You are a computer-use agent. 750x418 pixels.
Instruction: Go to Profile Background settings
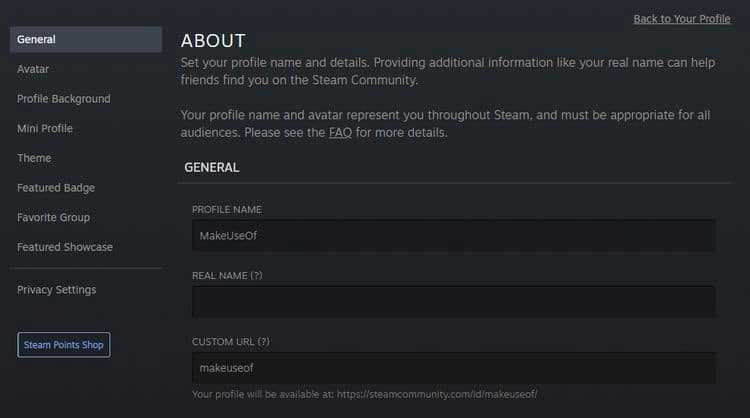pyautogui.click(x=64, y=99)
